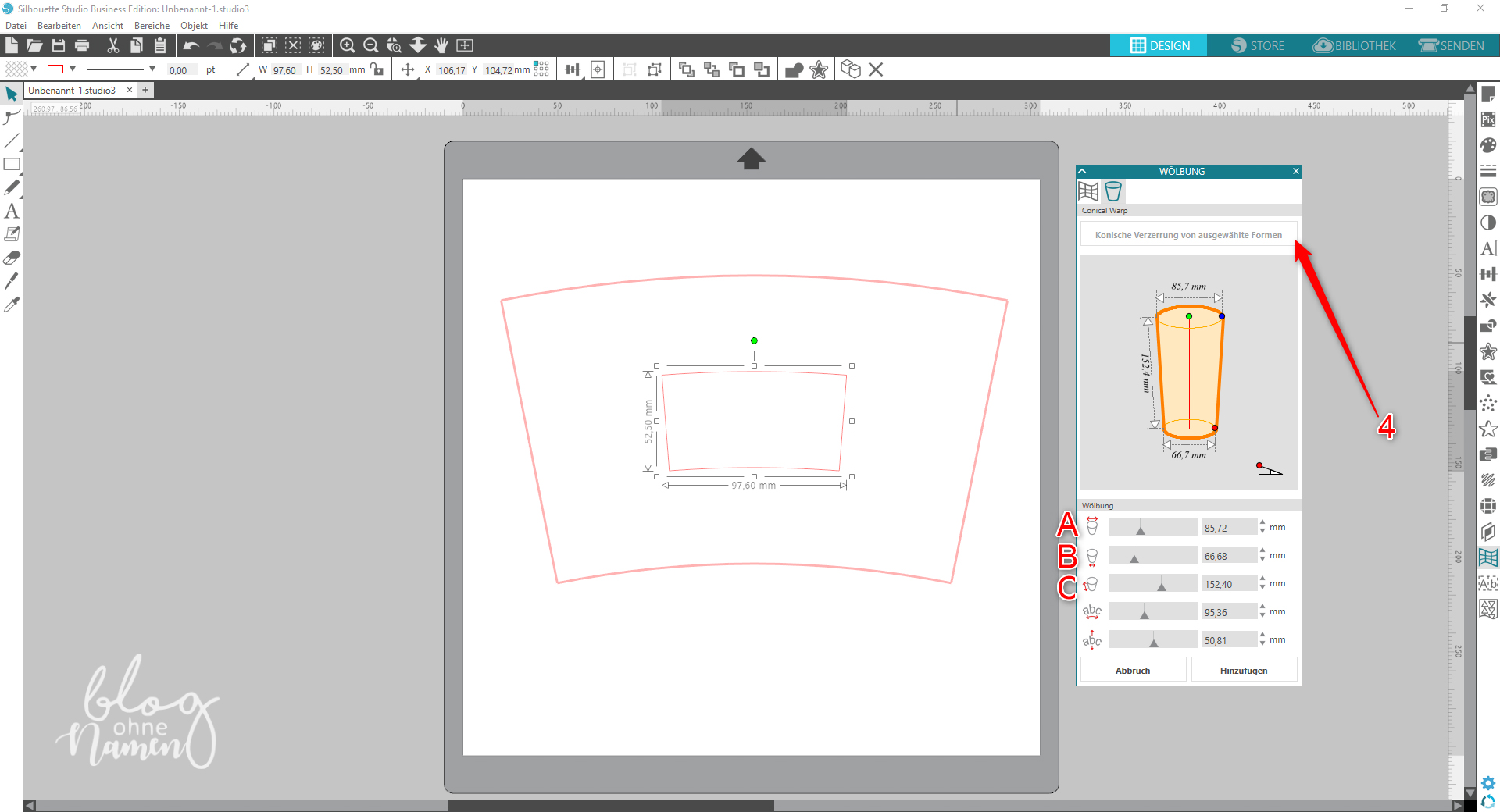Save document with the floppy disk icon
Viewport: 1500px width, 812px height.
[59, 45]
